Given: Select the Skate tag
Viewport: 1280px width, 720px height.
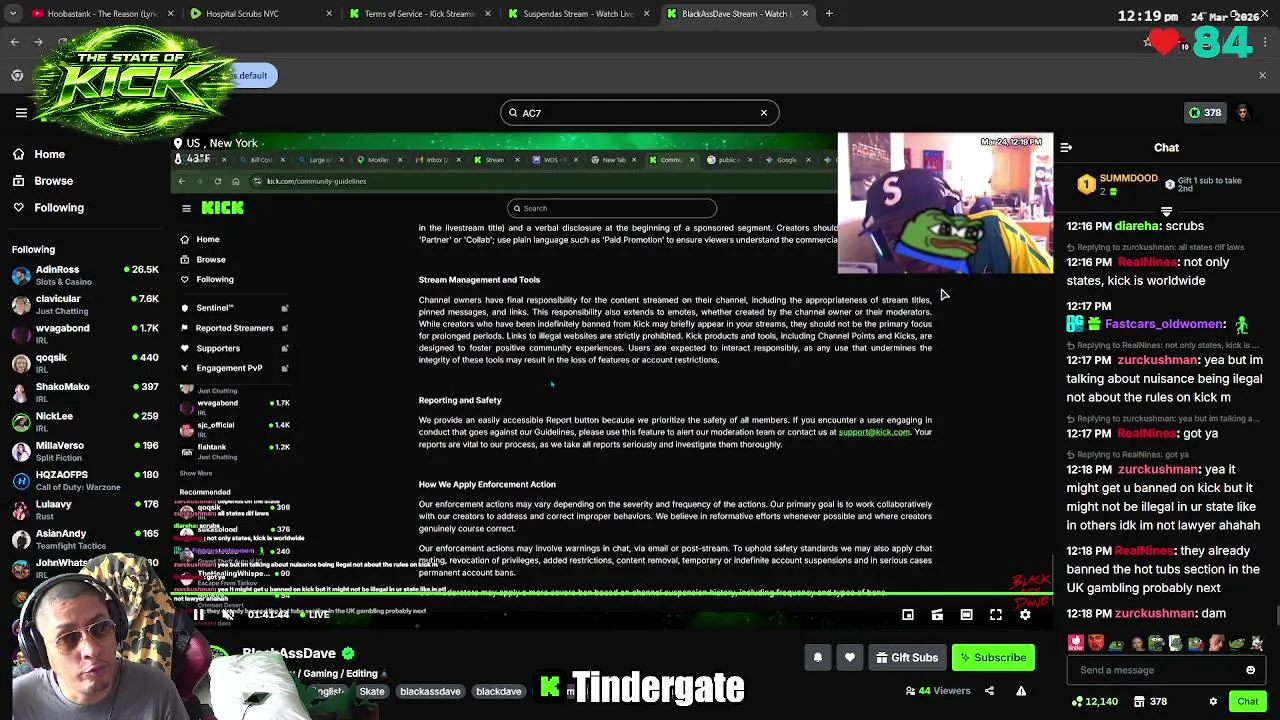Looking at the screenshot, I should (372, 691).
